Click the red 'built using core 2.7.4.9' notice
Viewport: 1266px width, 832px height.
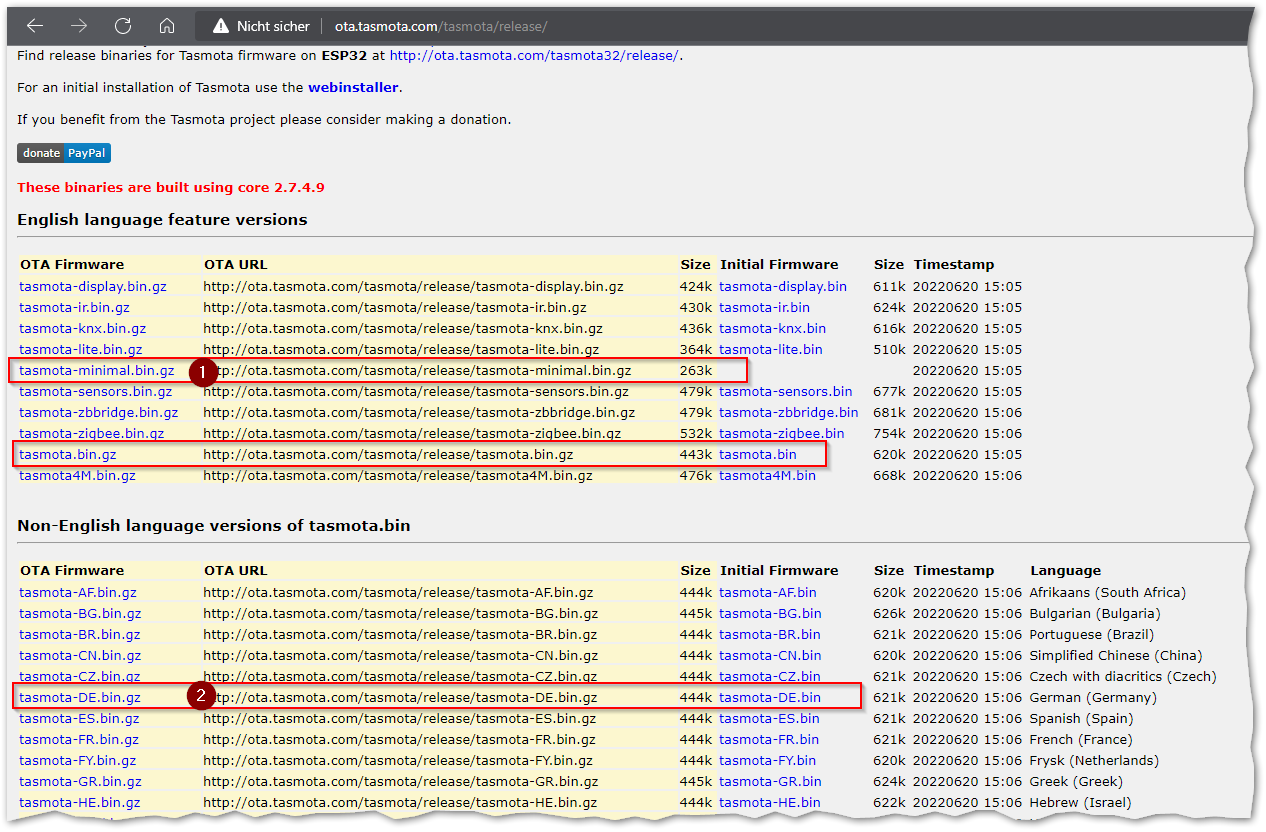[171, 187]
